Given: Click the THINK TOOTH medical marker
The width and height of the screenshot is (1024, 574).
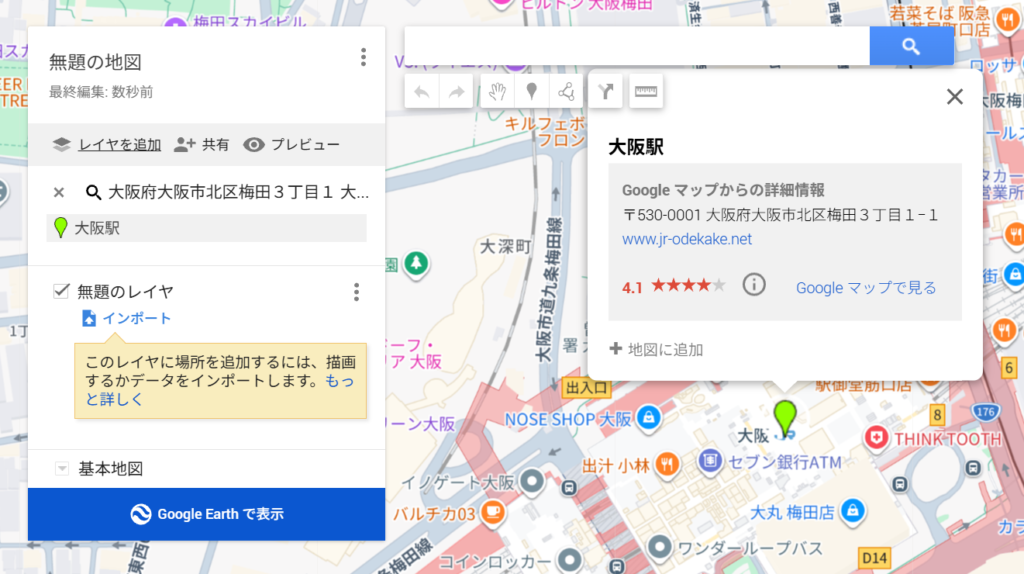Looking at the screenshot, I should [876, 437].
